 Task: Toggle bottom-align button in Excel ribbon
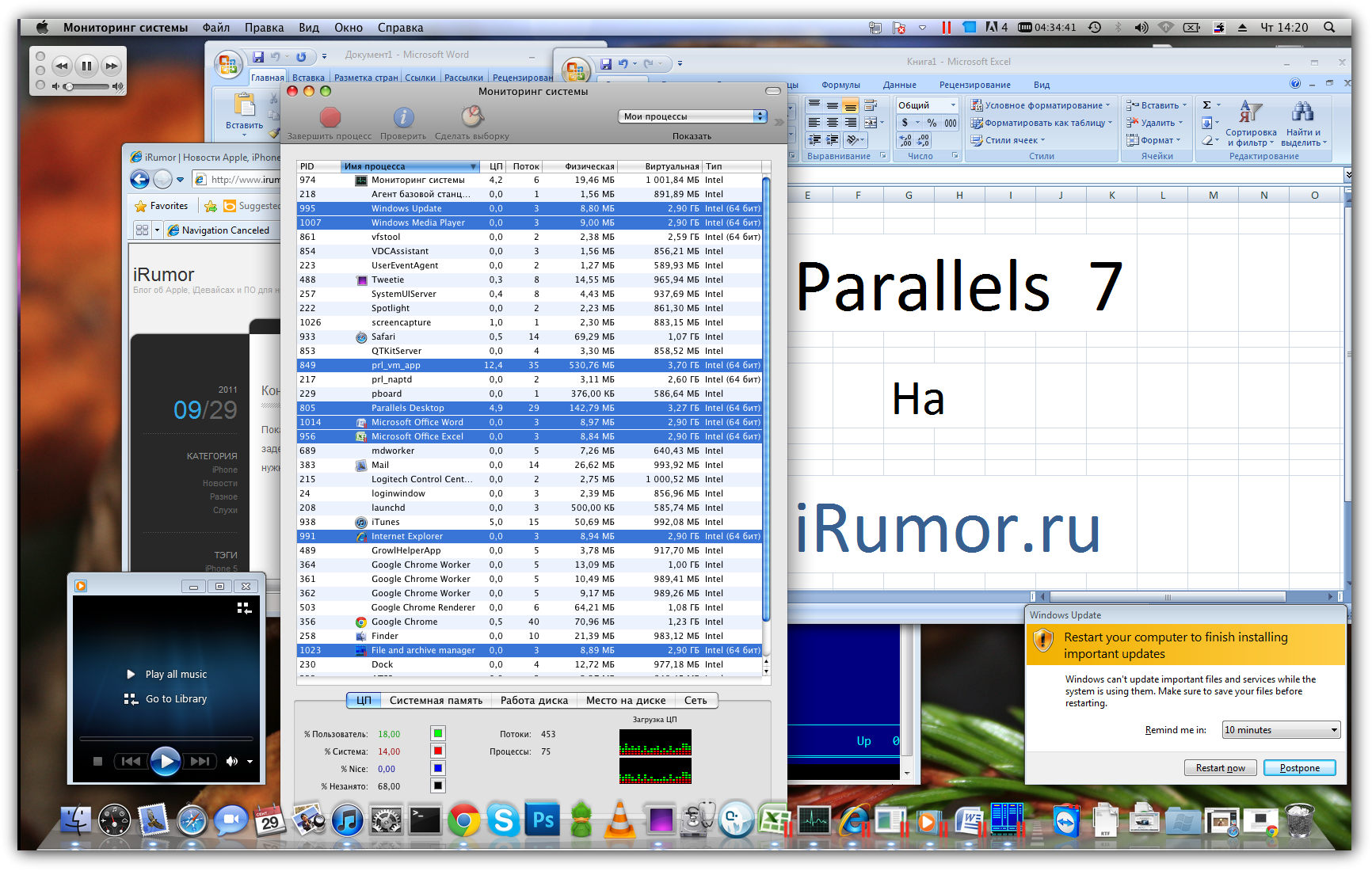pyautogui.click(x=850, y=105)
